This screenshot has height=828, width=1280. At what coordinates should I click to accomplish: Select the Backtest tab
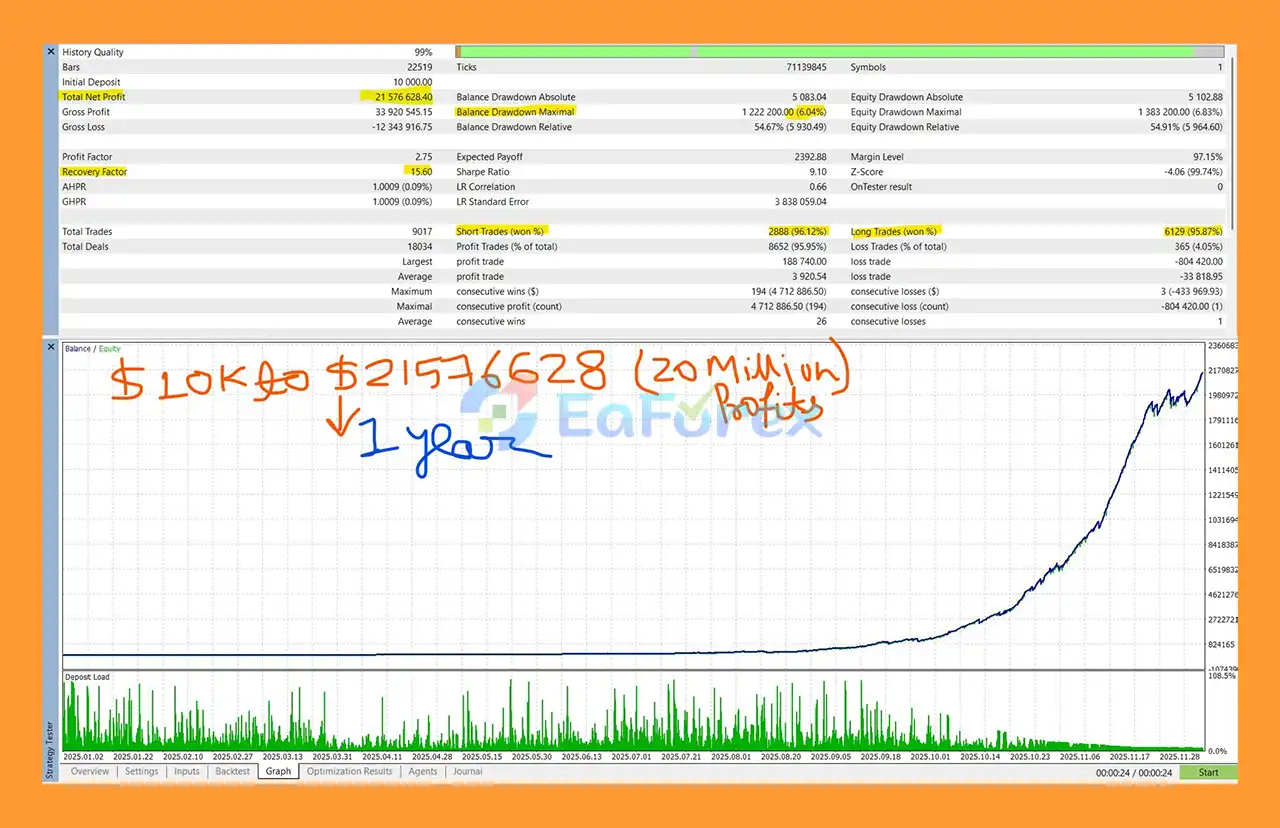[x=233, y=772]
